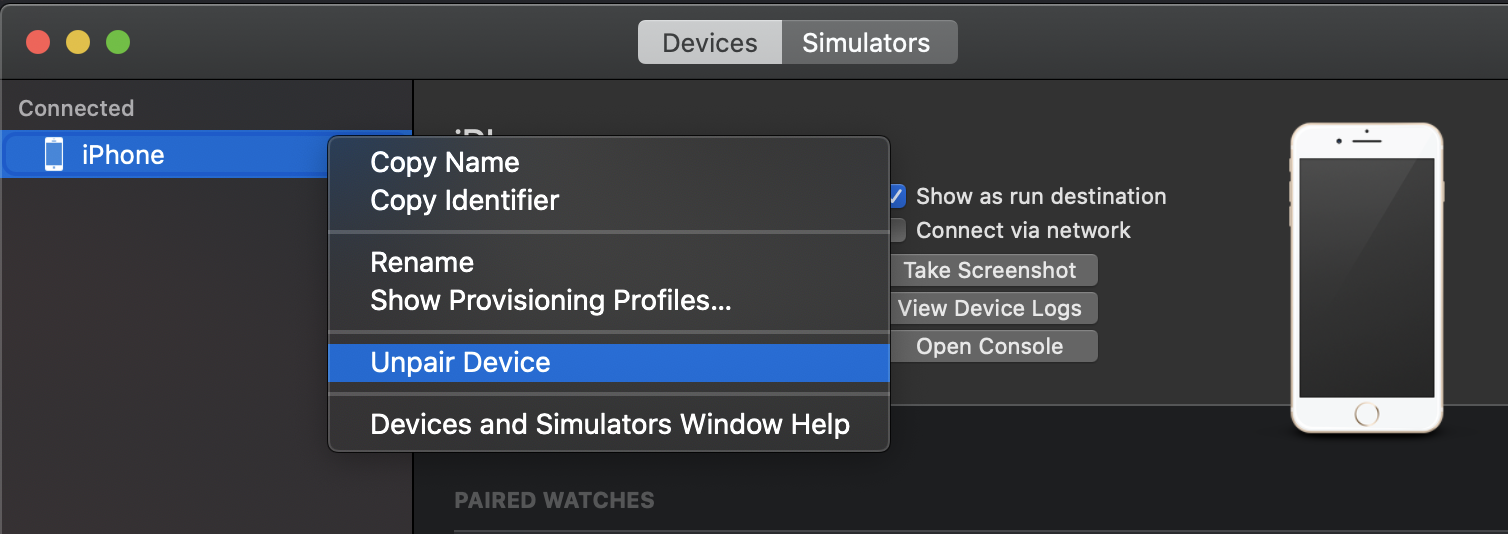
Task: Close the window with red button
Action: tap(38, 43)
